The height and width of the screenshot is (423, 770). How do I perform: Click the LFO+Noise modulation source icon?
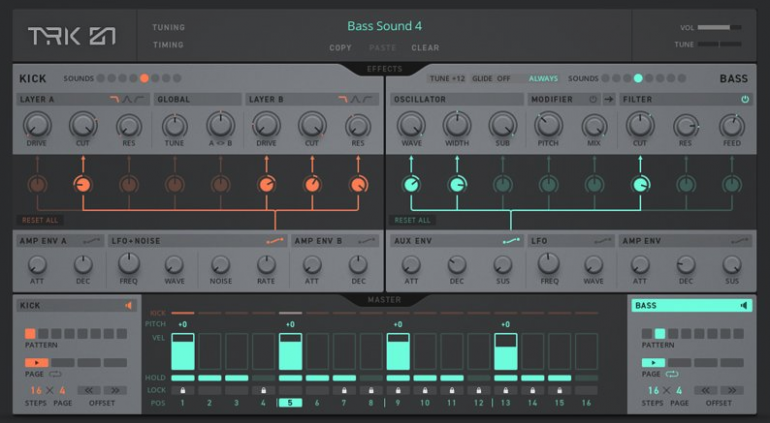point(274,241)
